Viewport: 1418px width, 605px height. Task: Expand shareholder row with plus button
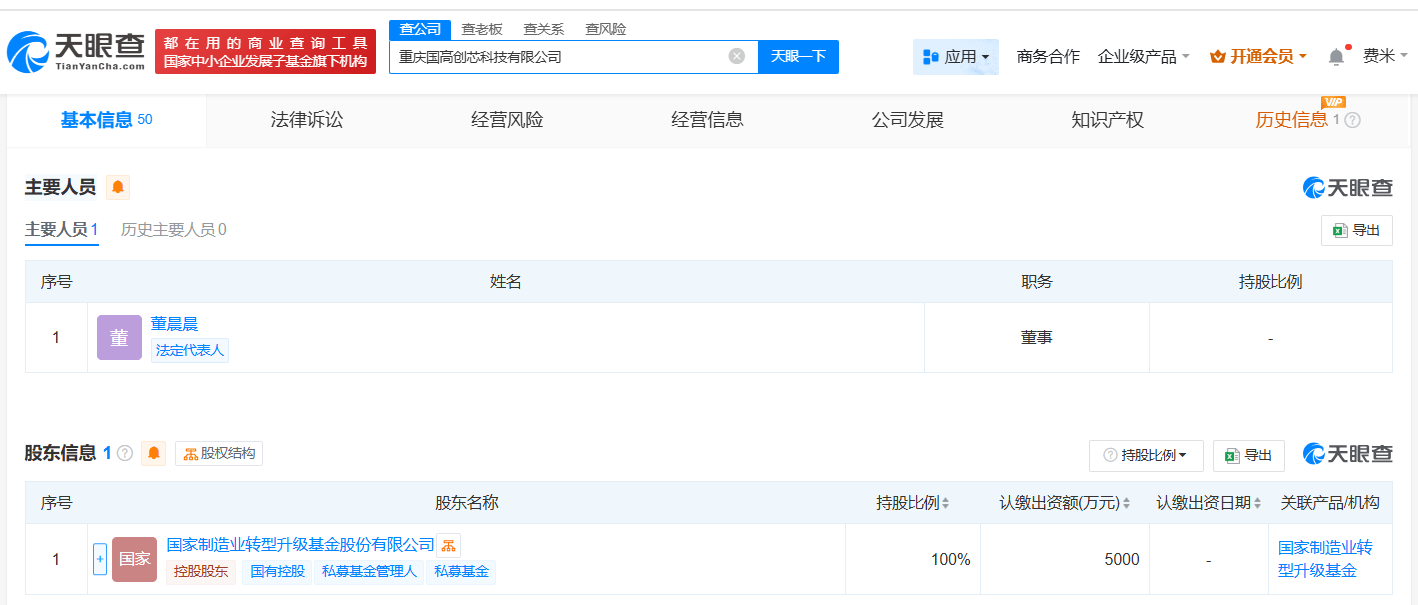click(100, 559)
